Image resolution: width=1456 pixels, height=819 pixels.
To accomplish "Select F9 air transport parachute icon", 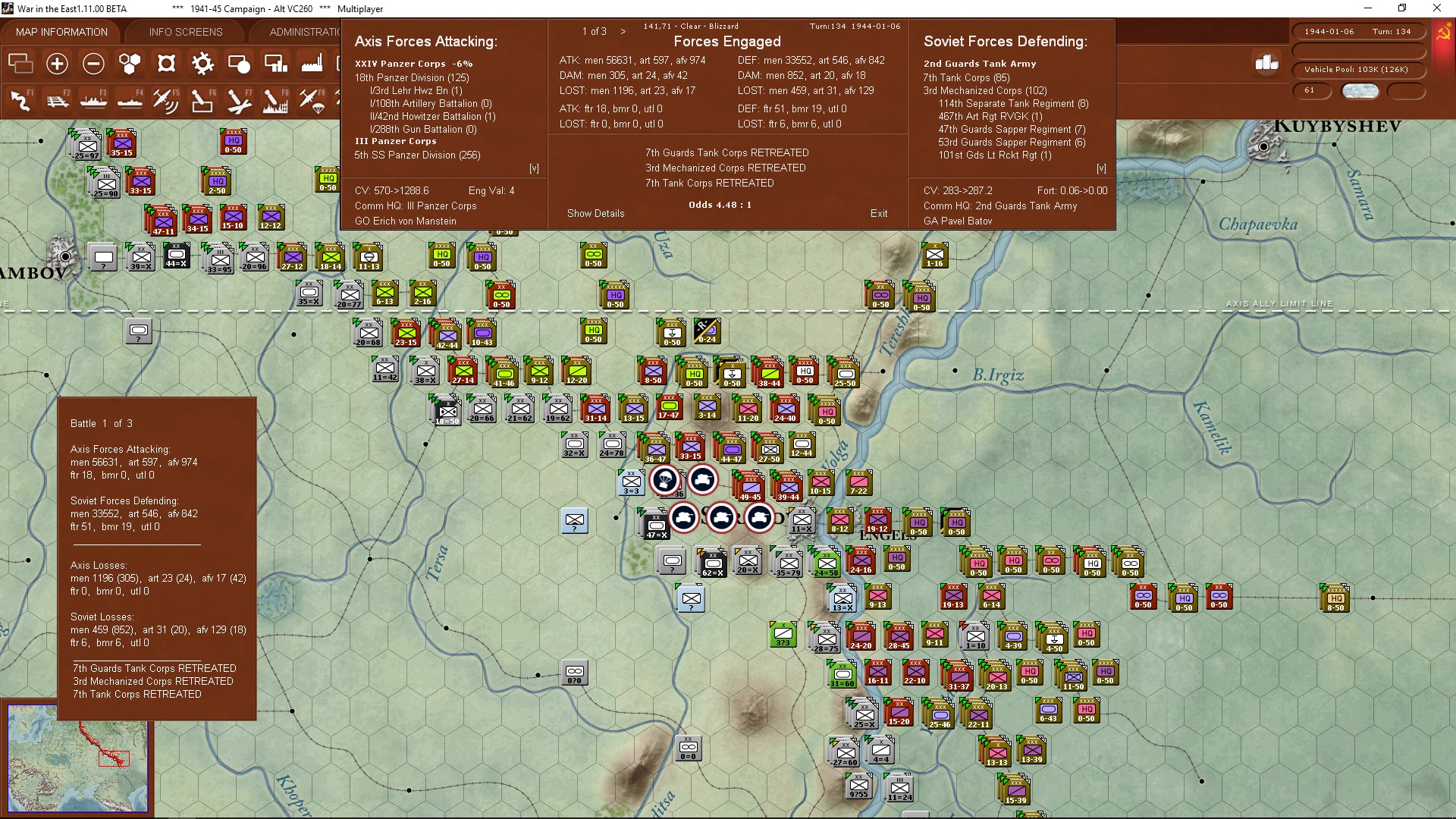I will [x=312, y=100].
